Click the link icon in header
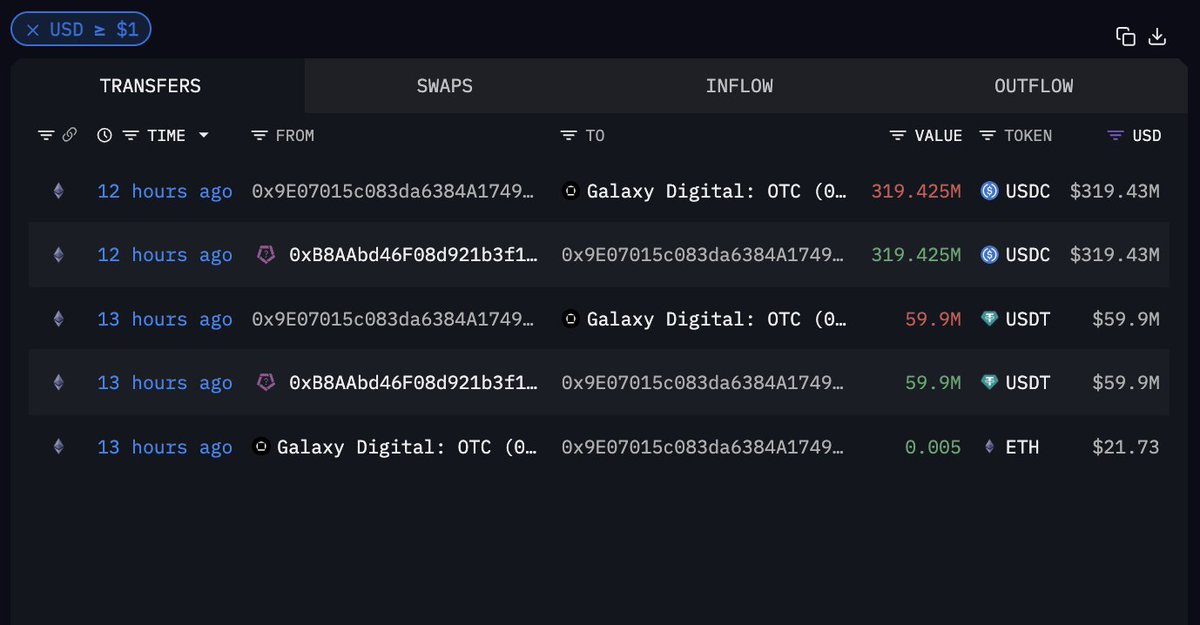 tap(69, 135)
